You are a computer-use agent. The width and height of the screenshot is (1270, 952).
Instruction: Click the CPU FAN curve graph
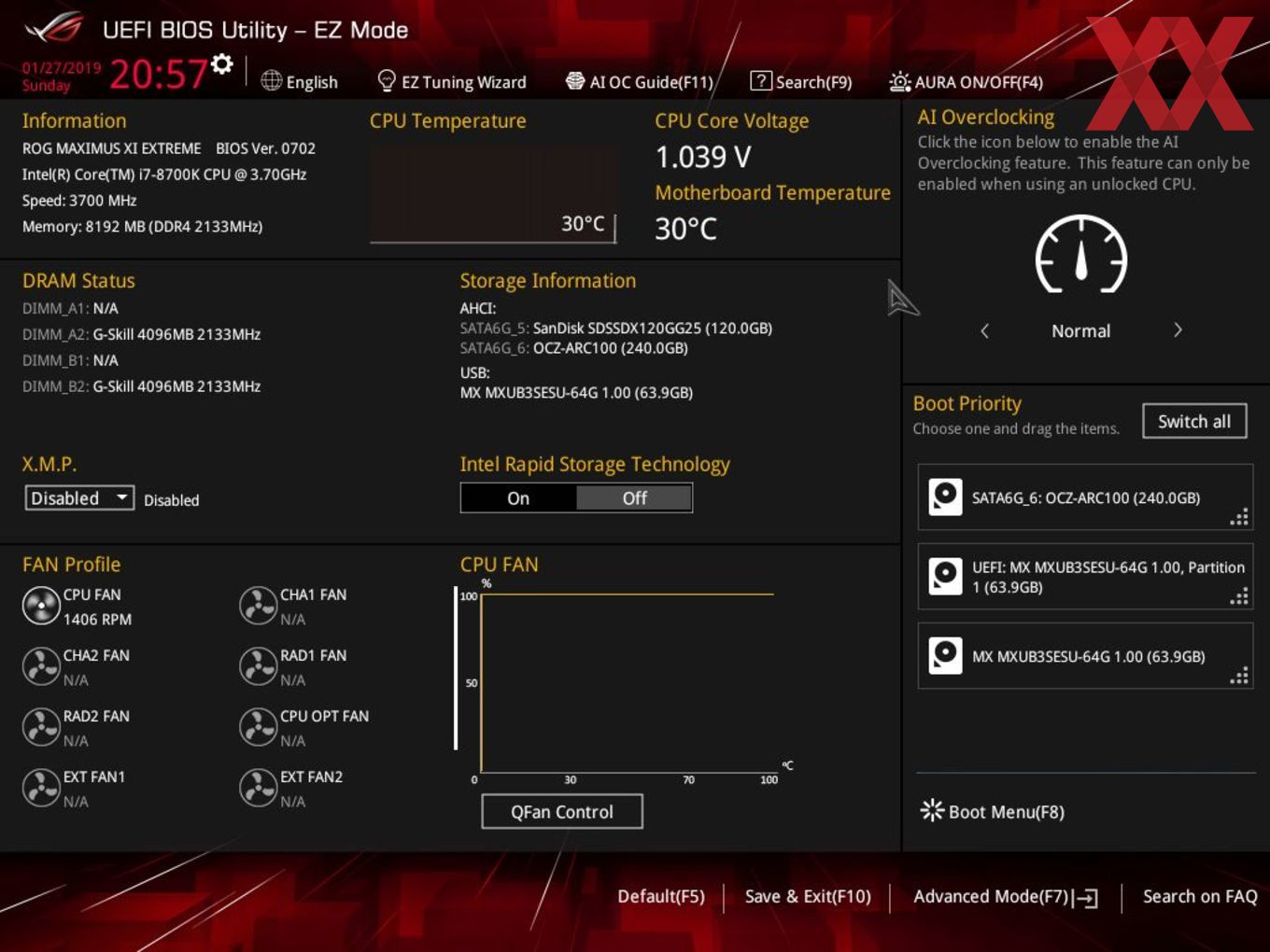click(x=626, y=681)
